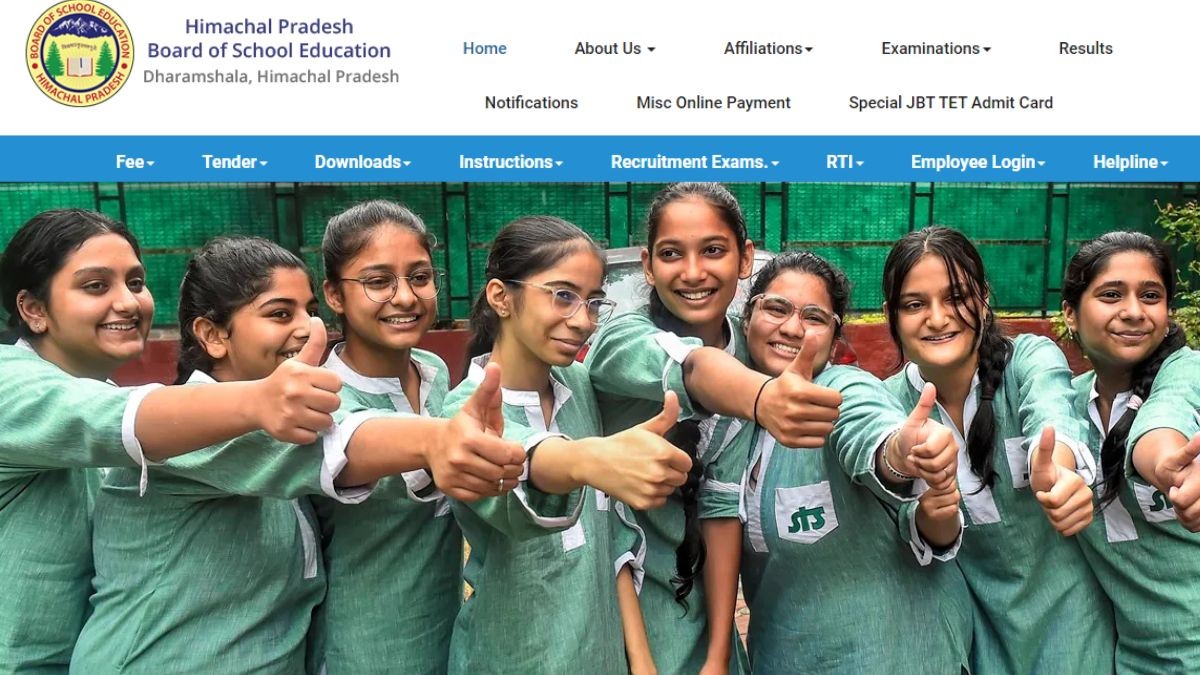The height and width of the screenshot is (675, 1200).
Task: Expand the About Us dropdown menu
Action: click(615, 48)
